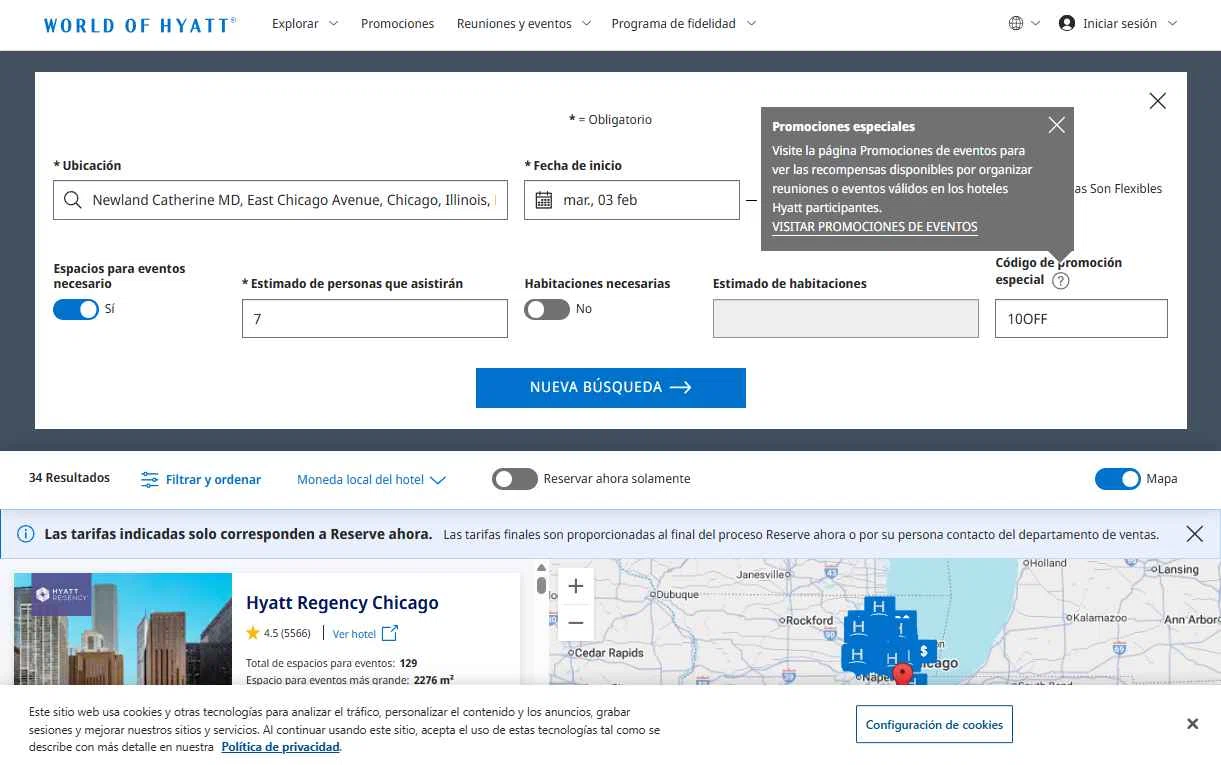The width and height of the screenshot is (1221, 765).
Task: Enable Habitaciones necesarias switch
Action: (547, 309)
